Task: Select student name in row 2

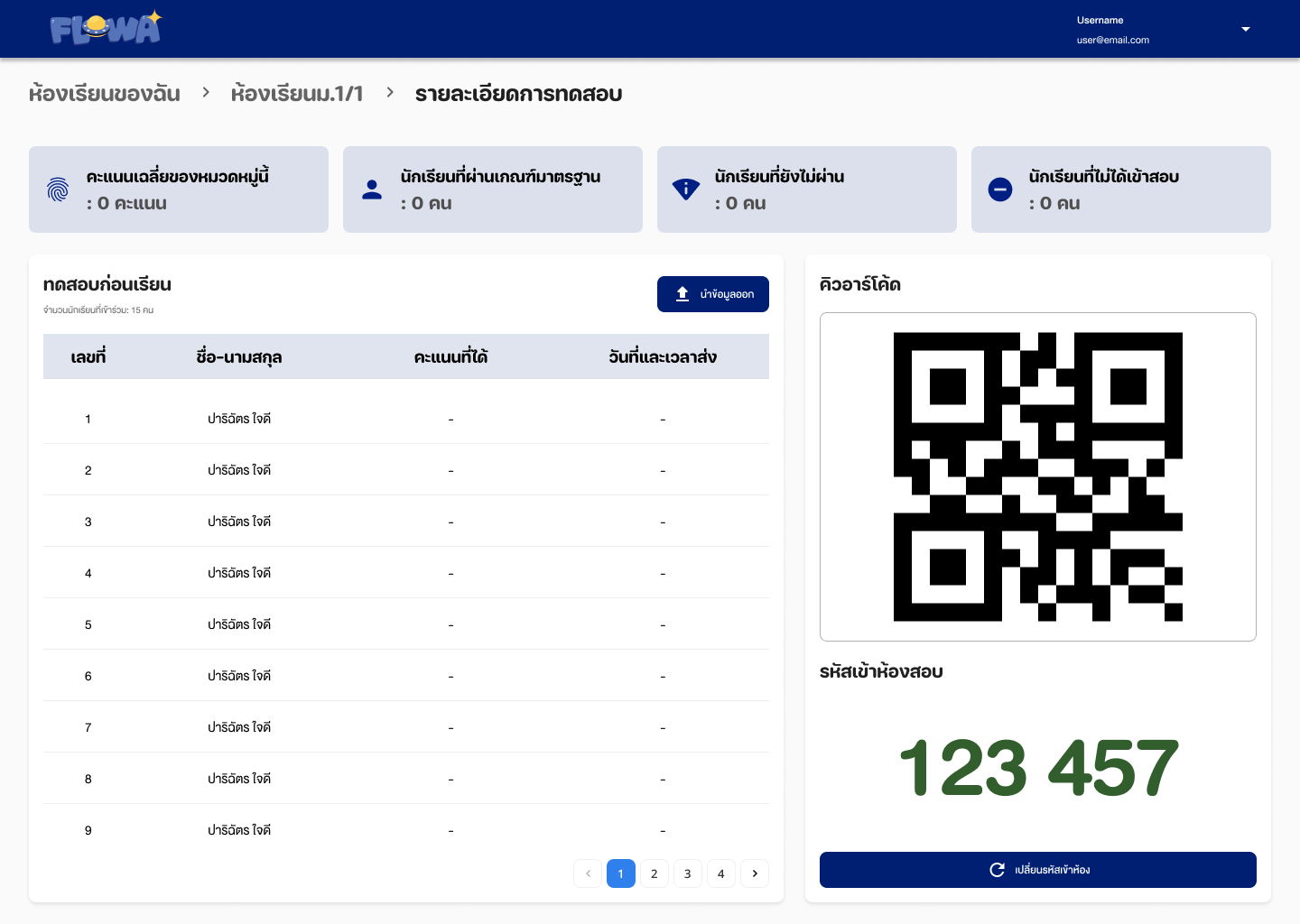Action: pos(239,470)
